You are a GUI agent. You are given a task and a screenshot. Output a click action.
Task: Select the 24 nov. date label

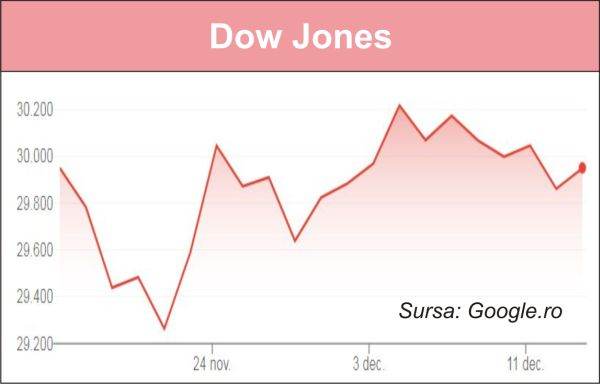tap(212, 364)
